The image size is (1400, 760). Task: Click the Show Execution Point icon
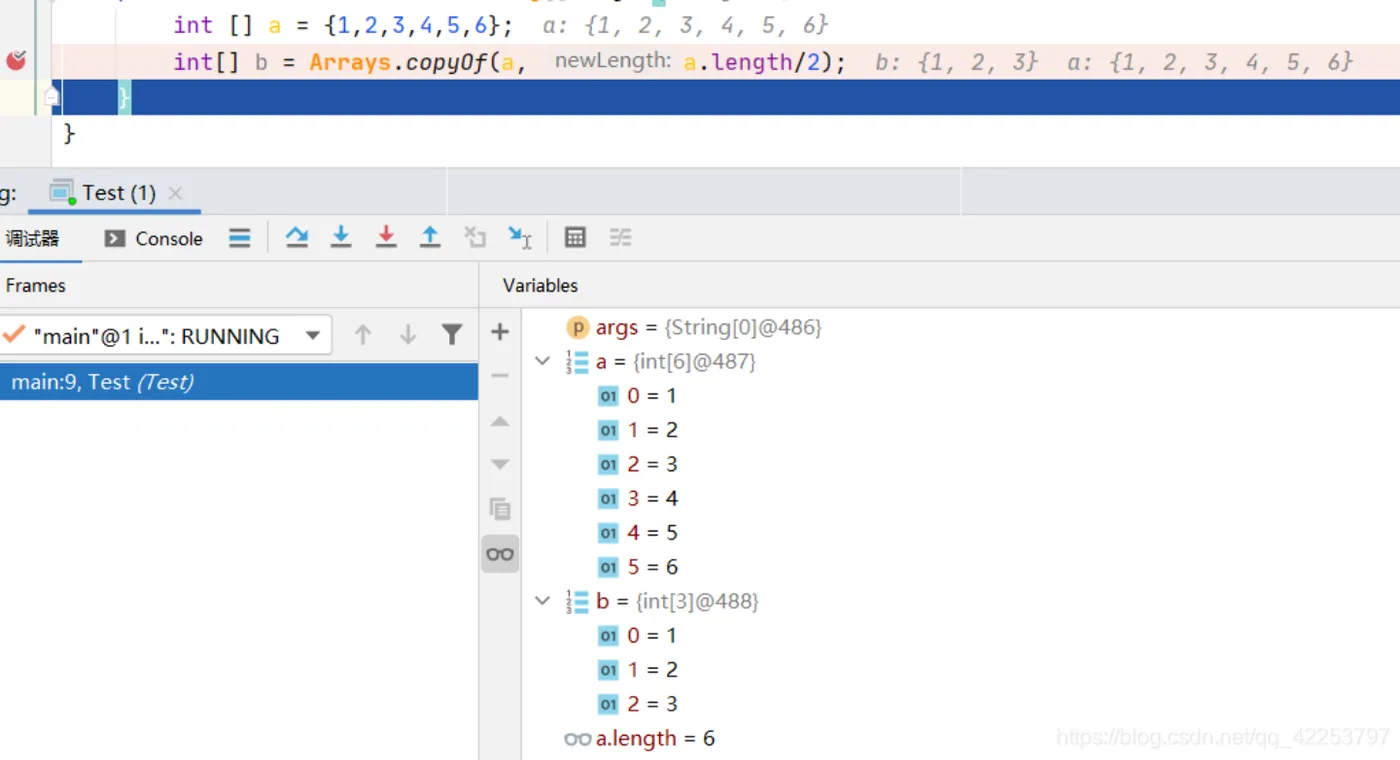click(240, 238)
